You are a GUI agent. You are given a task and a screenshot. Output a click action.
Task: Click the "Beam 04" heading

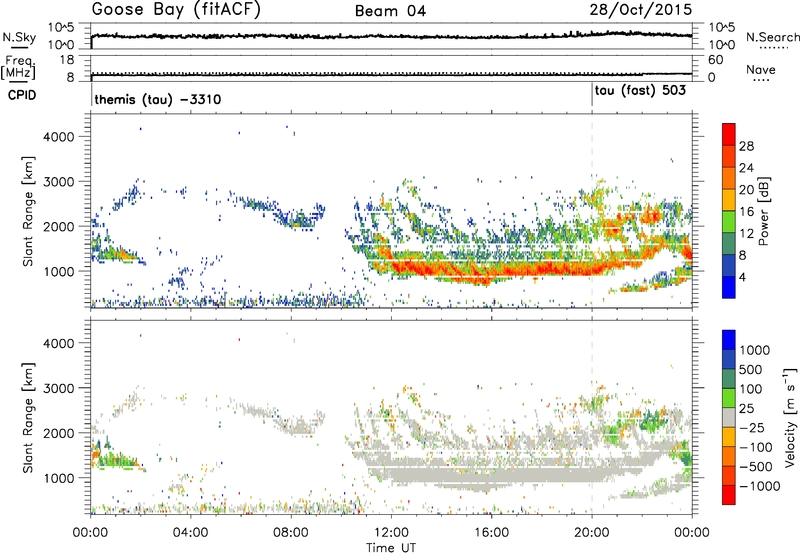pyautogui.click(x=390, y=11)
